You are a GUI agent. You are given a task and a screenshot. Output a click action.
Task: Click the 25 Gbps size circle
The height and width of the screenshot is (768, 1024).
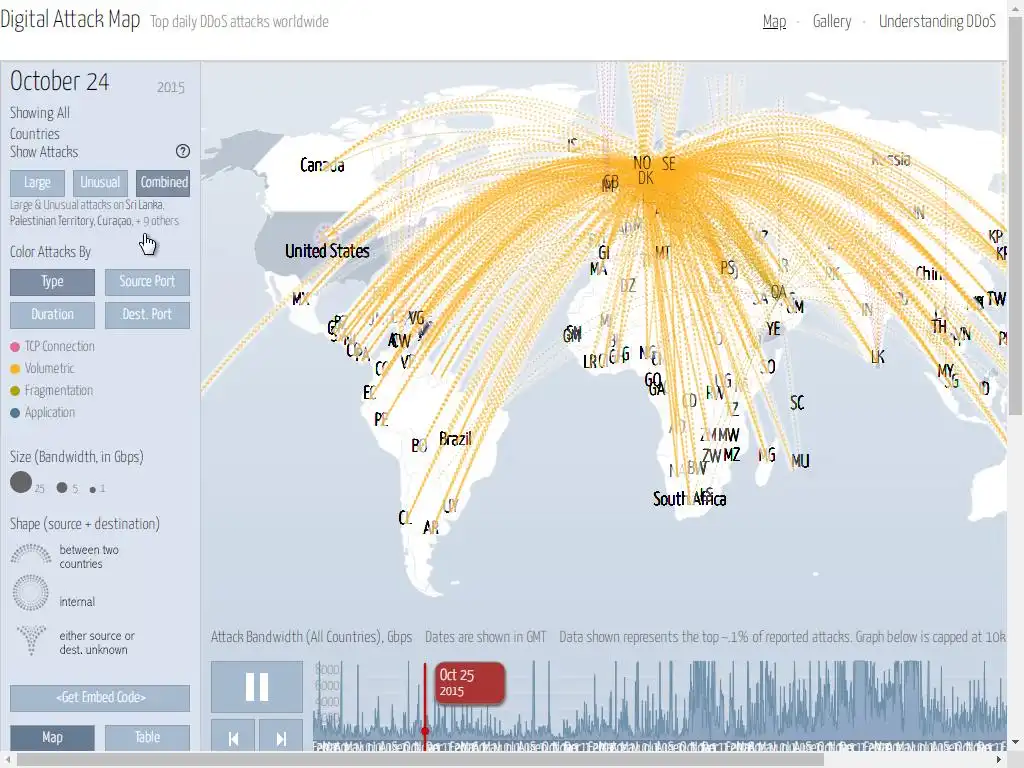click(x=21, y=483)
